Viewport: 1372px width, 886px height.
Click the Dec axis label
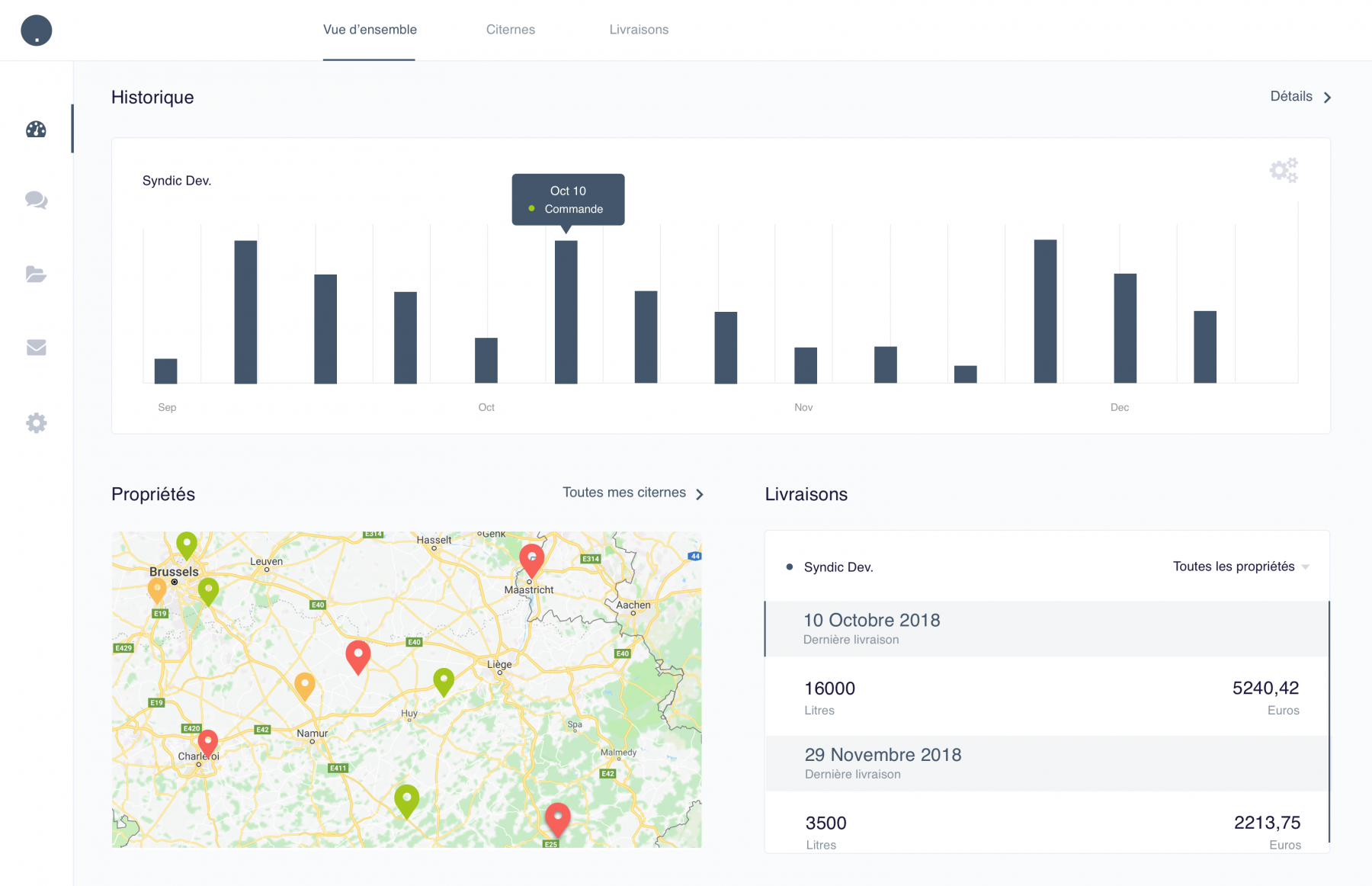[x=1119, y=407]
